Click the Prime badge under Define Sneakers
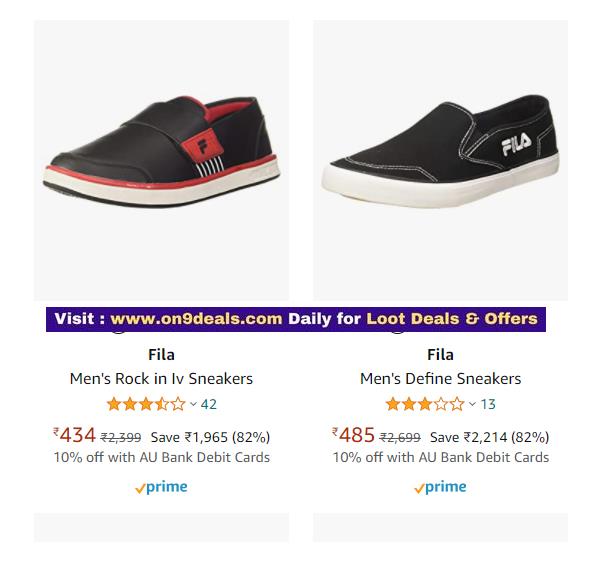Screen dimensions: 601x562 (440, 487)
